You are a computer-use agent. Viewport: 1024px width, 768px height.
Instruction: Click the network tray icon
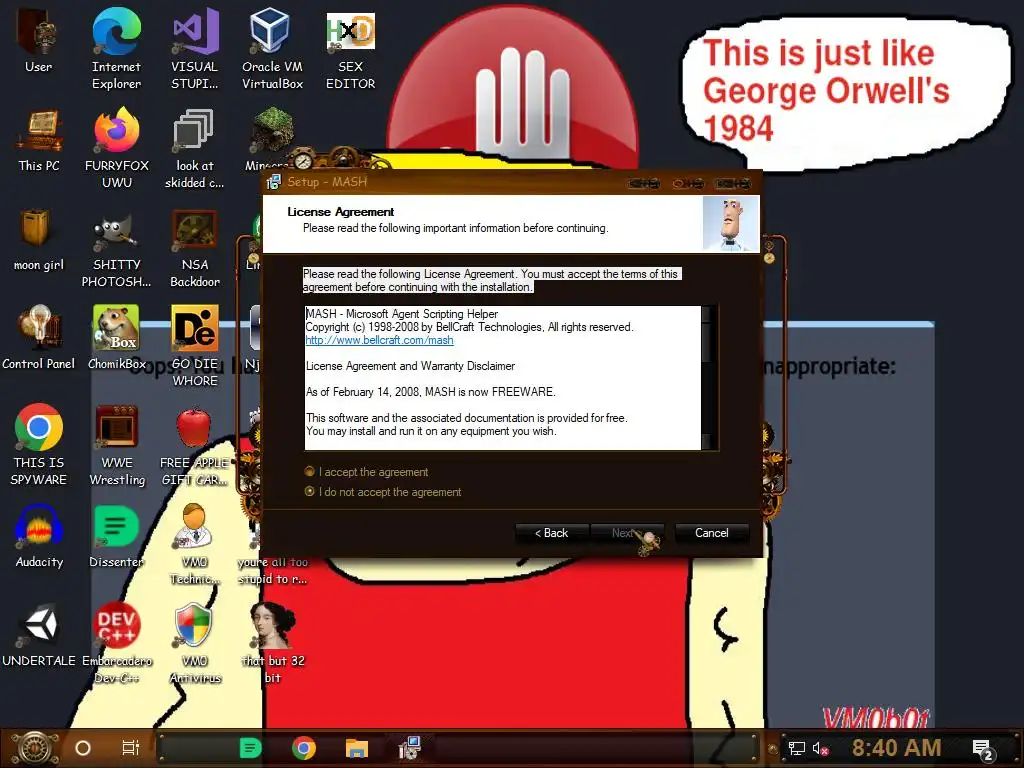coord(797,748)
